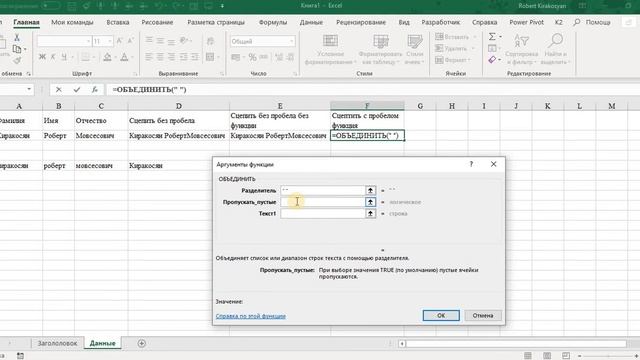
Task: Click the Conditional Formatting button
Action: click(330, 49)
